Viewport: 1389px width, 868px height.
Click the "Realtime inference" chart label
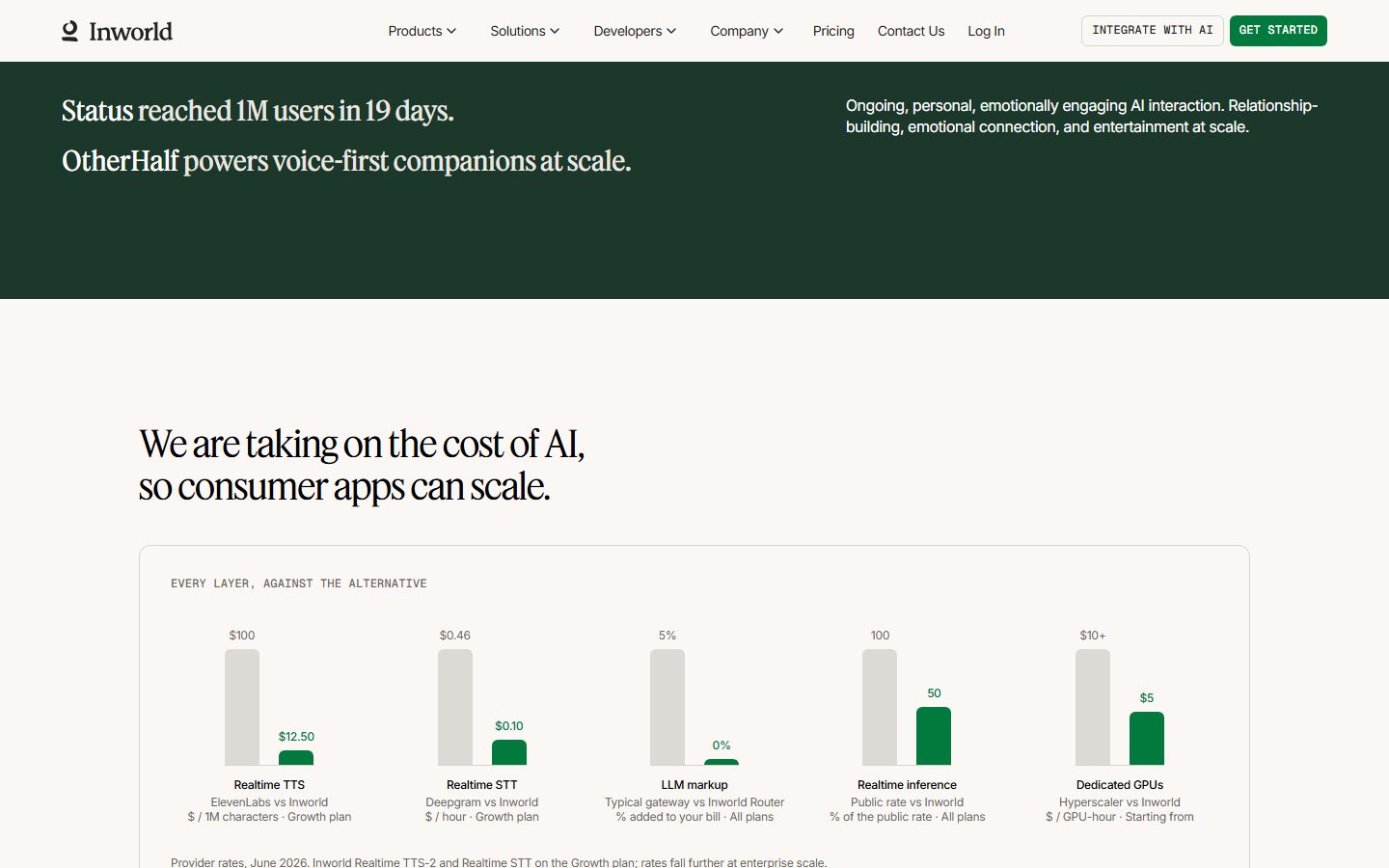907,785
